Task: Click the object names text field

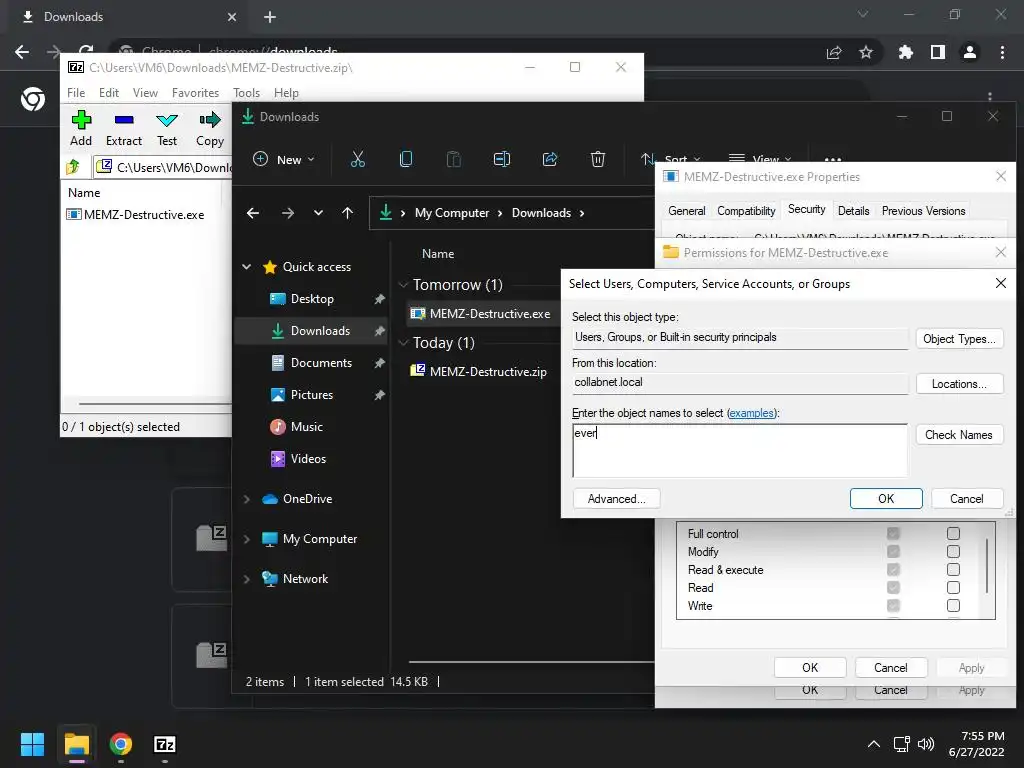Action: pyautogui.click(x=740, y=451)
